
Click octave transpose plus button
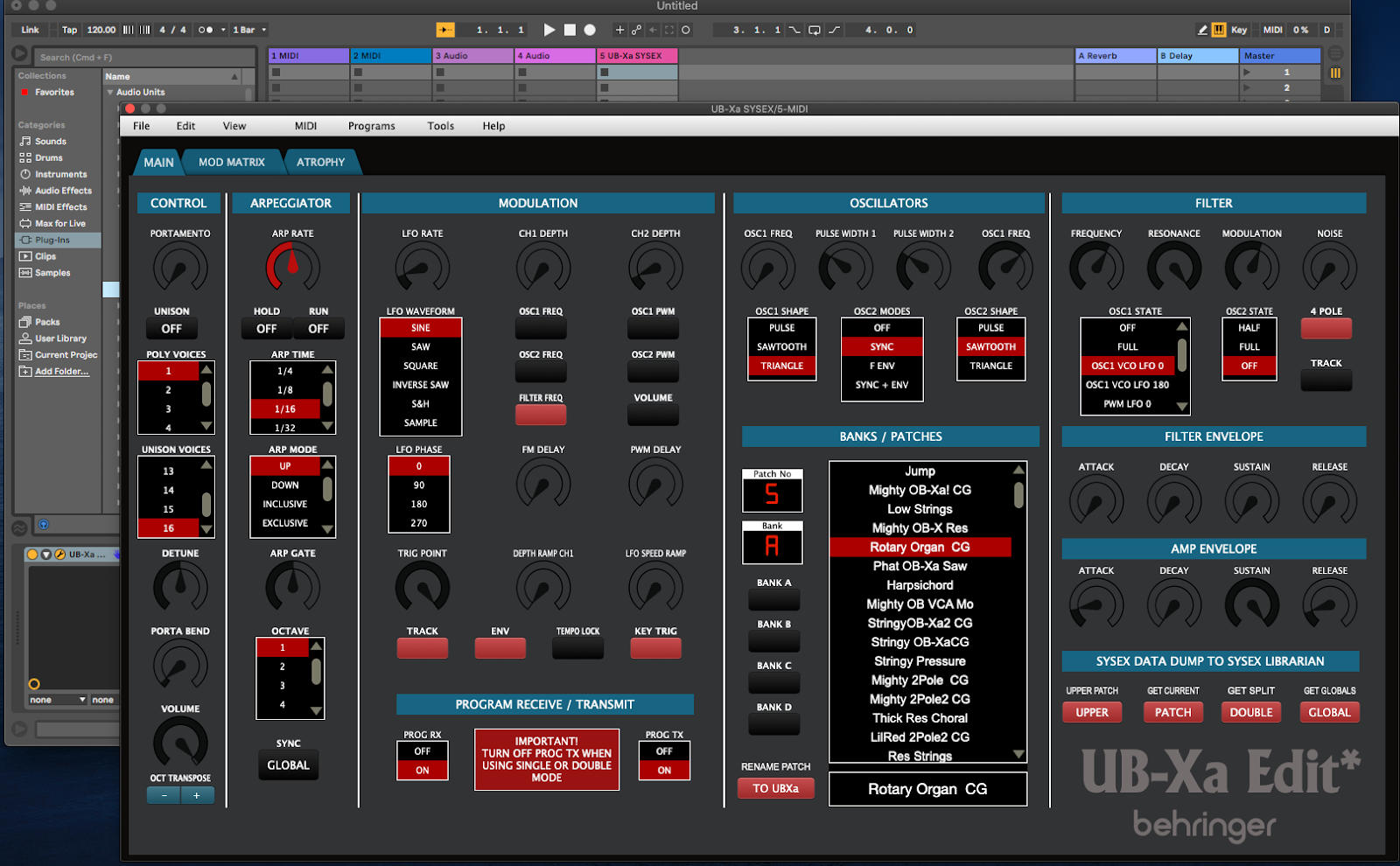(197, 795)
